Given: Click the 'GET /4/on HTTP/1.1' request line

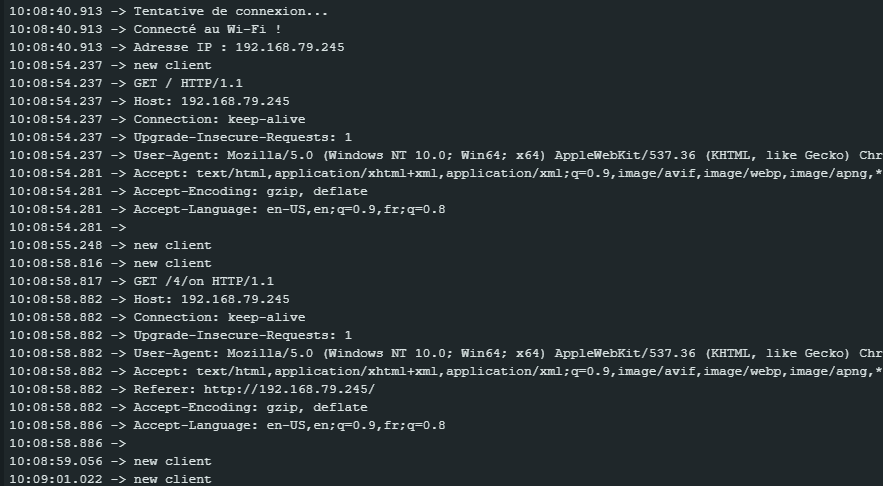Looking at the screenshot, I should (142, 282).
